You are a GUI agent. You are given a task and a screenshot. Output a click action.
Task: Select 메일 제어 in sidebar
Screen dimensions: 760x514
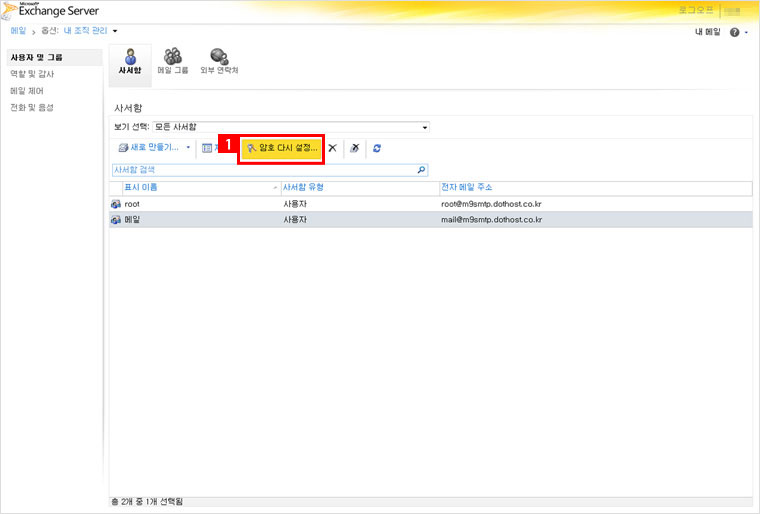tap(27, 90)
